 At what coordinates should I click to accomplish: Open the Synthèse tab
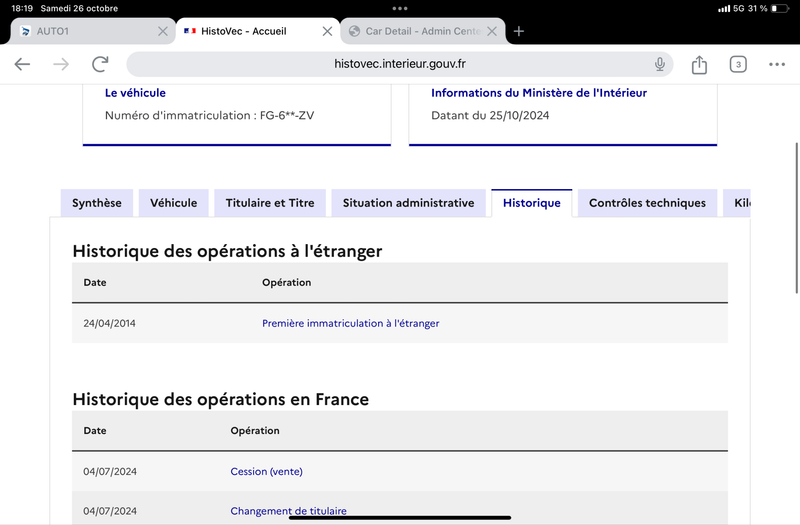click(97, 203)
